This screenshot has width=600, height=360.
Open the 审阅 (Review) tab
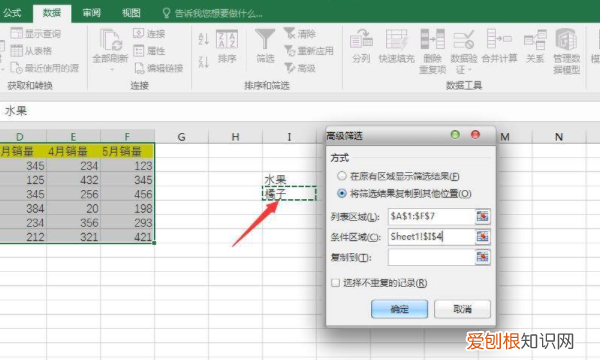(x=91, y=13)
